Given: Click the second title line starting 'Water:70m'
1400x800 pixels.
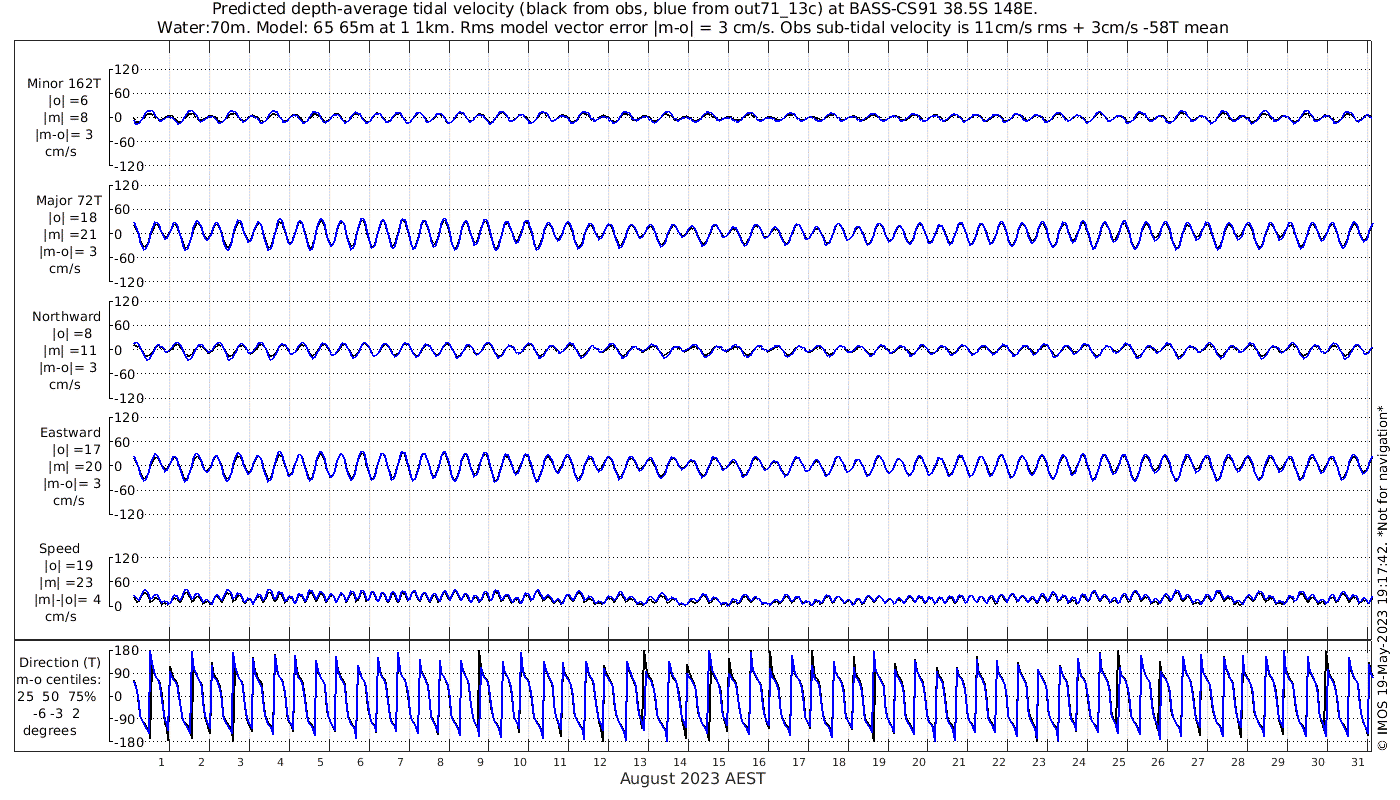Looking at the screenshot, I should (x=693, y=28).
